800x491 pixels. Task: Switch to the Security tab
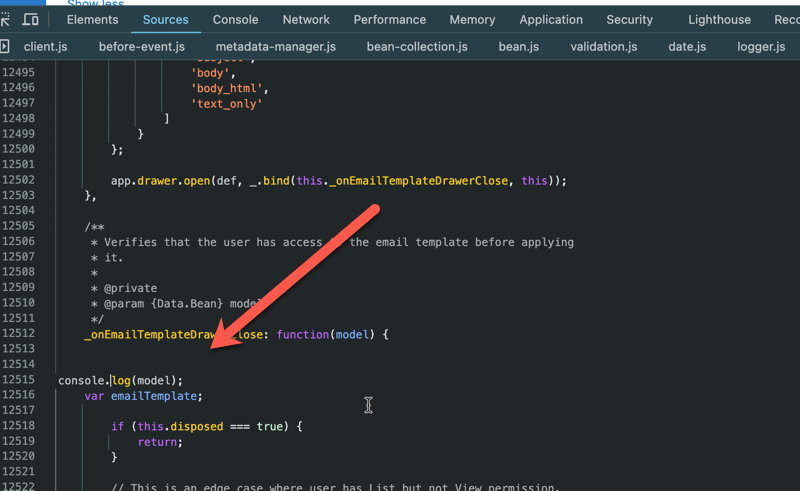(630, 20)
